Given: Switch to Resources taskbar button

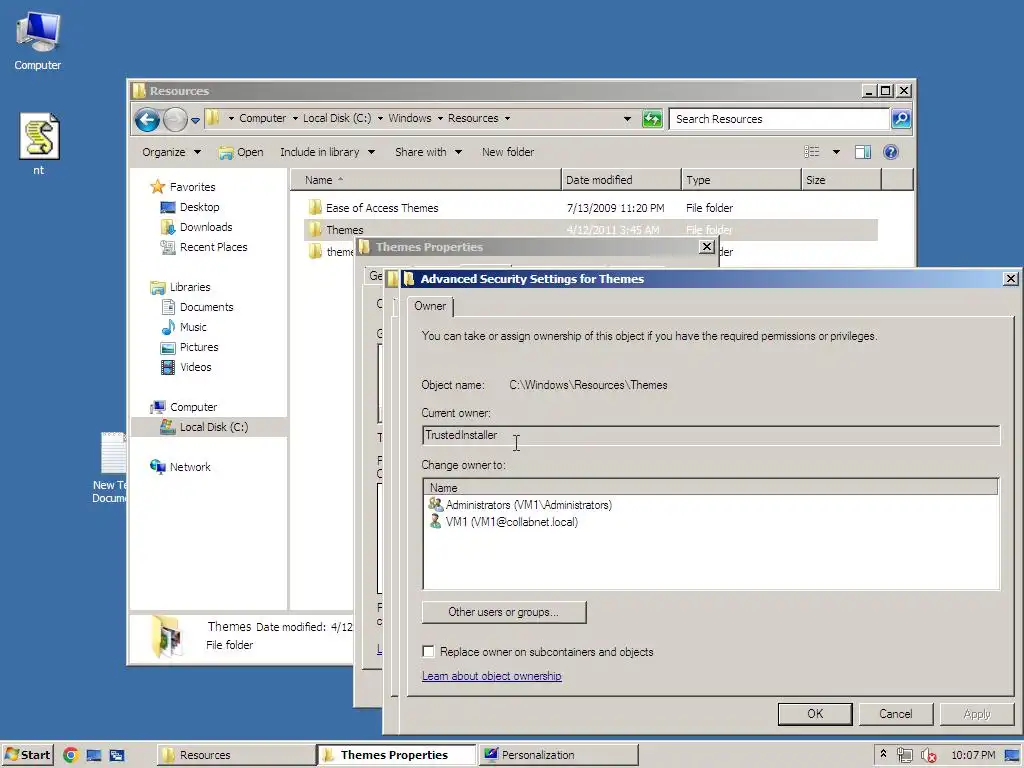Looking at the screenshot, I should [235, 755].
